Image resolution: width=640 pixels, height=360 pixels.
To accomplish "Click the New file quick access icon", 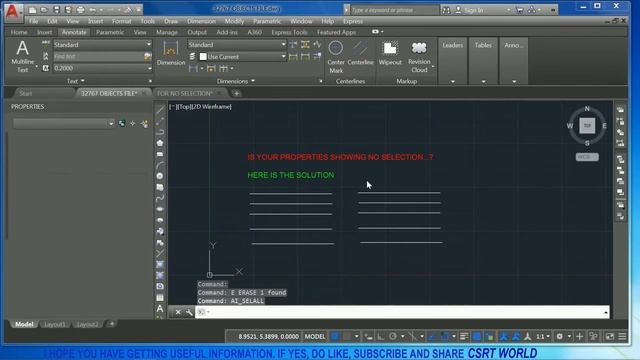I will coord(33,10).
